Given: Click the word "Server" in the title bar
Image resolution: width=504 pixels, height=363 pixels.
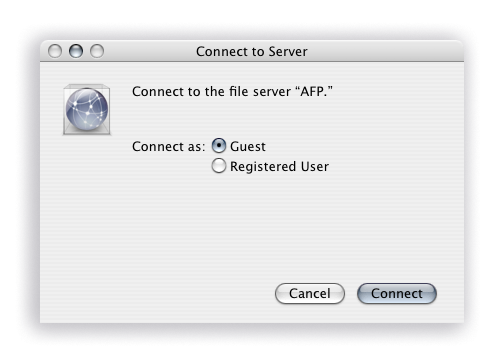Looking at the screenshot, I should 288,52.
